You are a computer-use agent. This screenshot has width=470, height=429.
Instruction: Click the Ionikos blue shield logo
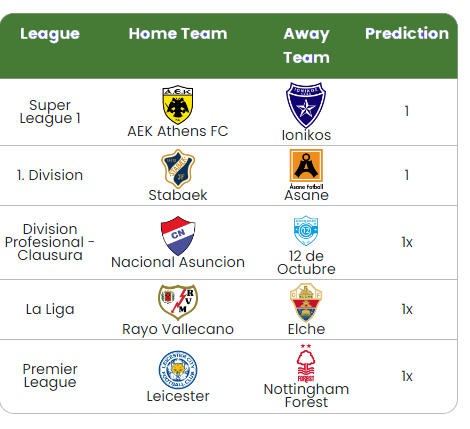click(x=306, y=105)
